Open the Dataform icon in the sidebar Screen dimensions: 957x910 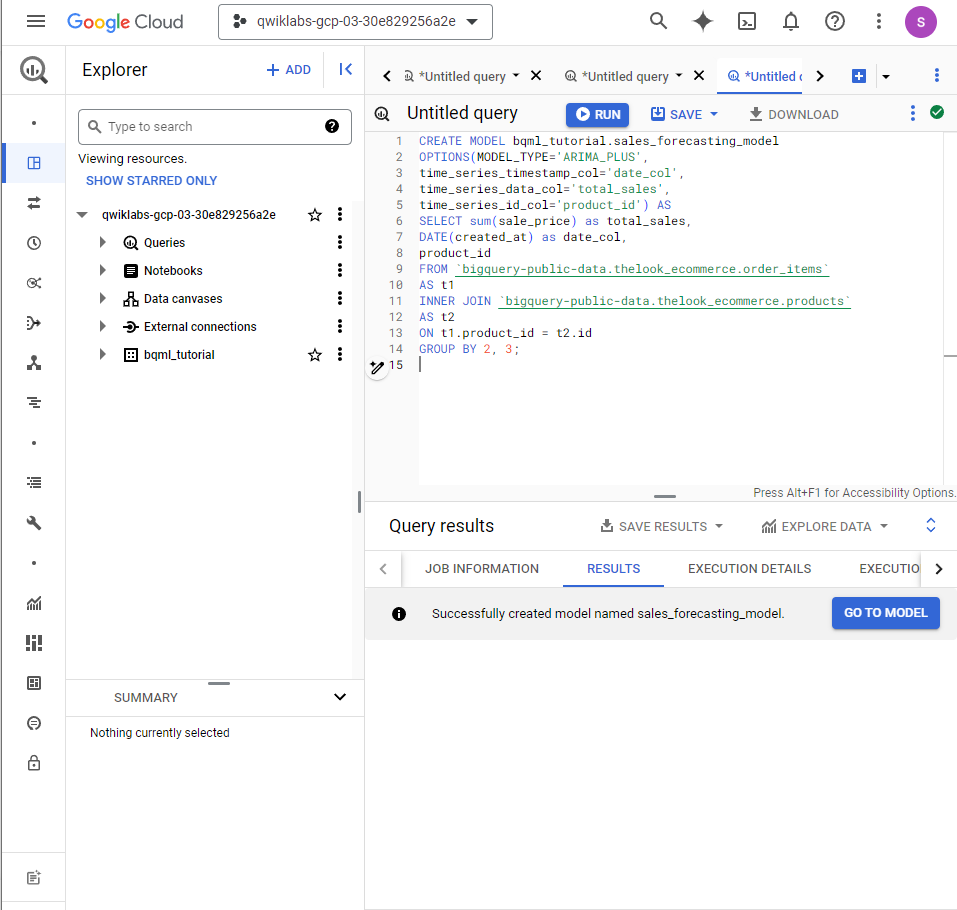pos(34,323)
